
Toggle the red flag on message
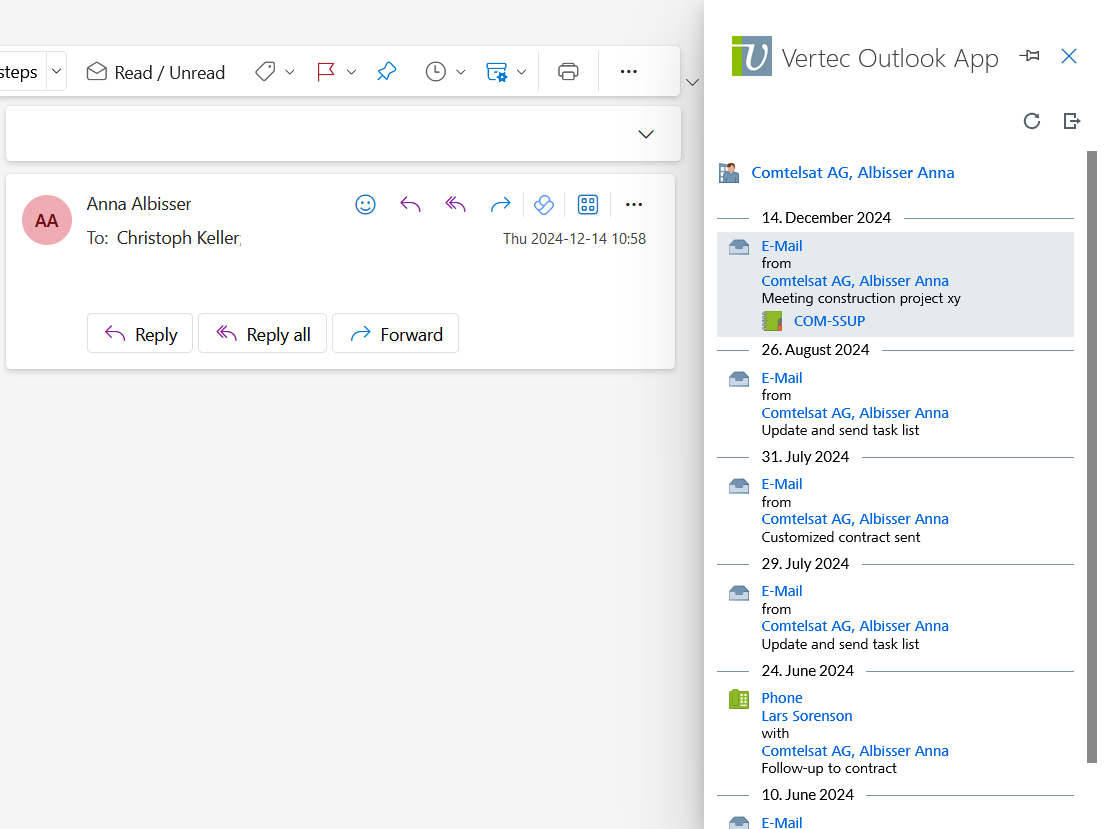pos(325,72)
